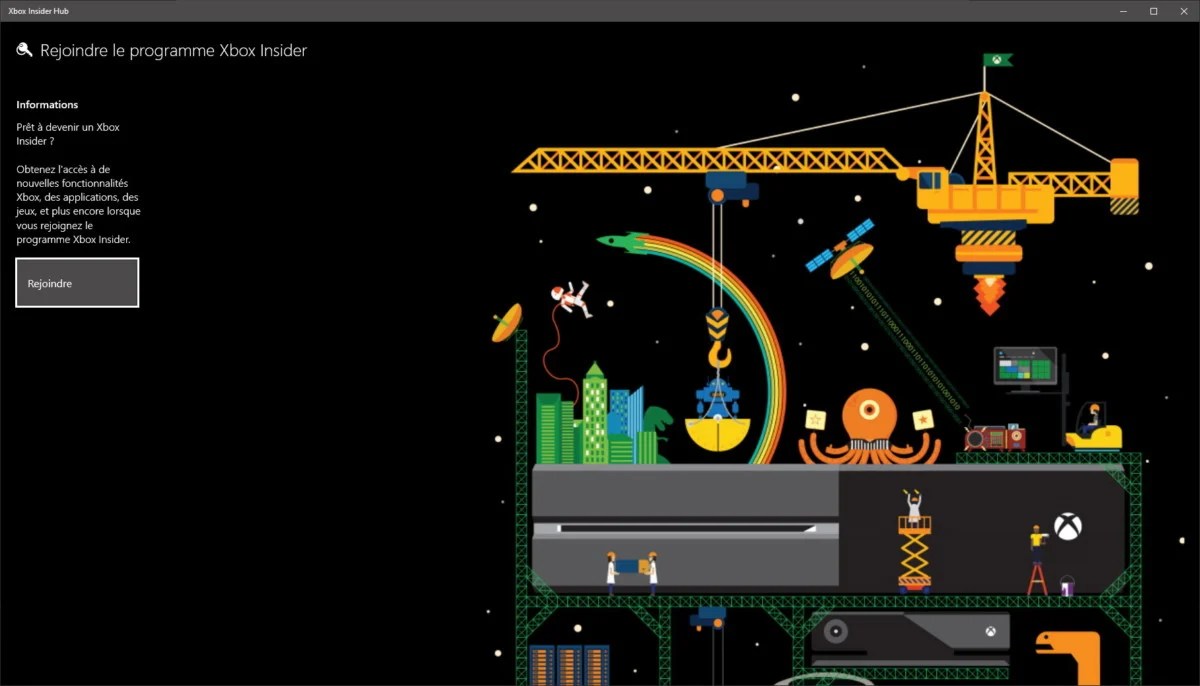Click the "Xbox Insider Hub" title bar text

point(39,11)
